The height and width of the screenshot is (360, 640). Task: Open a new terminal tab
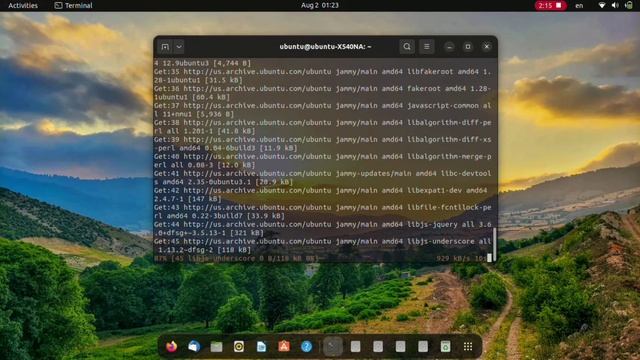pos(165,47)
